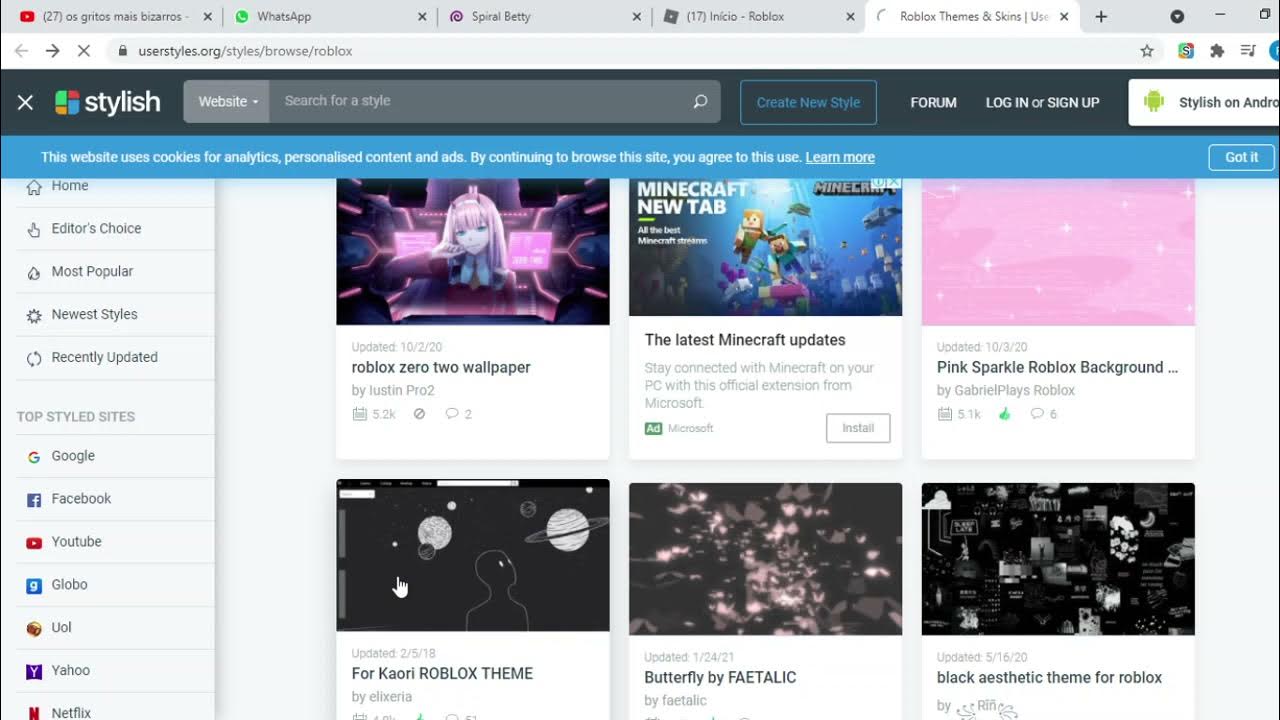Select Uol under Top Styled Sites

coord(62,628)
